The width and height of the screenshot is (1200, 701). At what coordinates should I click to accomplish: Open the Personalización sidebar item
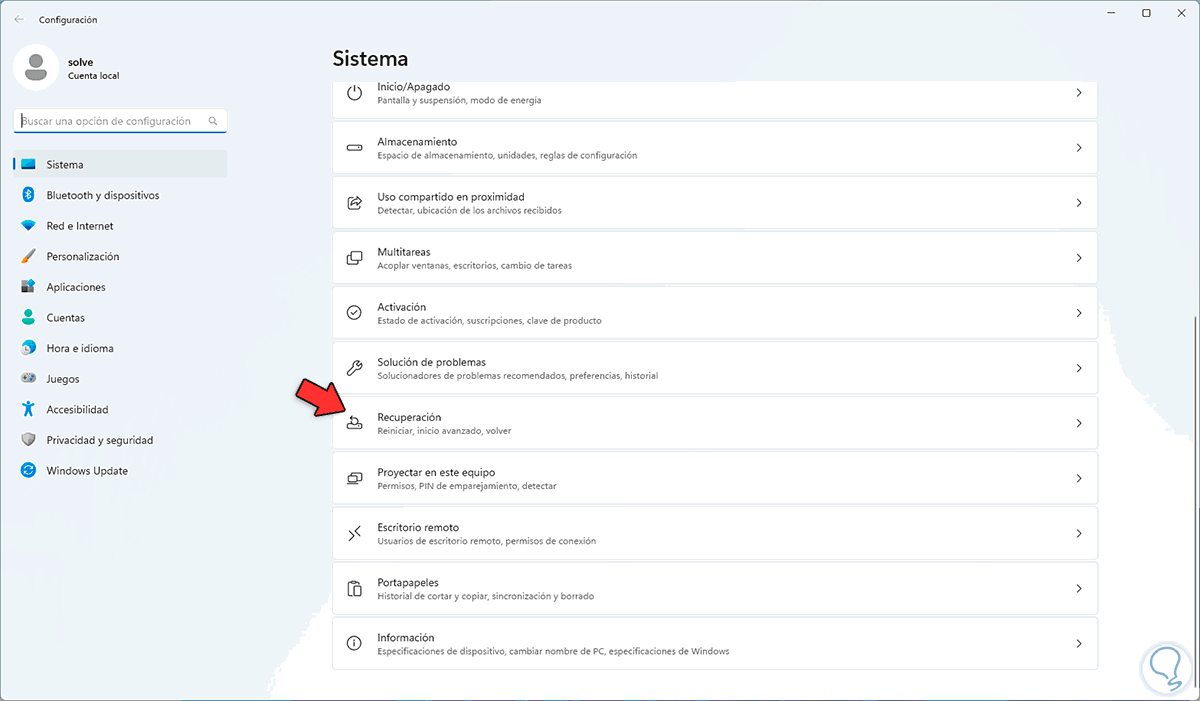point(83,256)
